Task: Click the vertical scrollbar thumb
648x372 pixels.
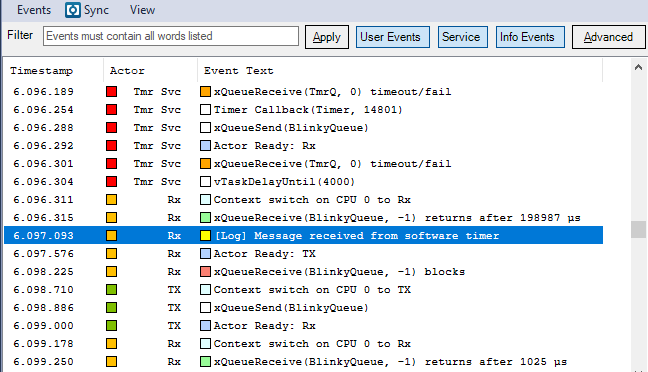Action: click(638, 229)
